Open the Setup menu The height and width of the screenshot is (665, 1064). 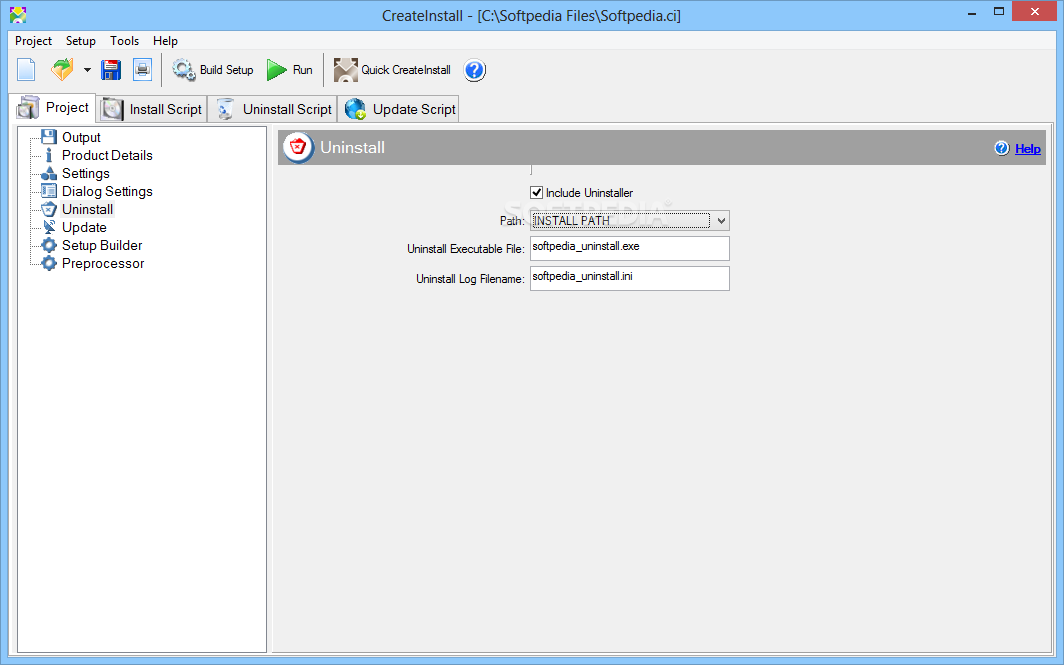pyautogui.click(x=81, y=41)
